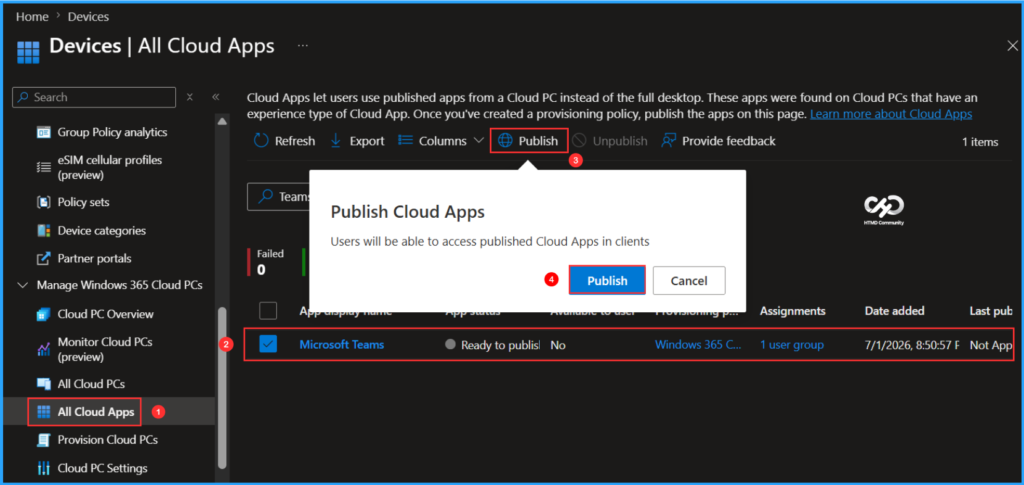Click the sidebar vertical scrollbar thumb
The height and width of the screenshot is (485, 1024).
[222, 387]
